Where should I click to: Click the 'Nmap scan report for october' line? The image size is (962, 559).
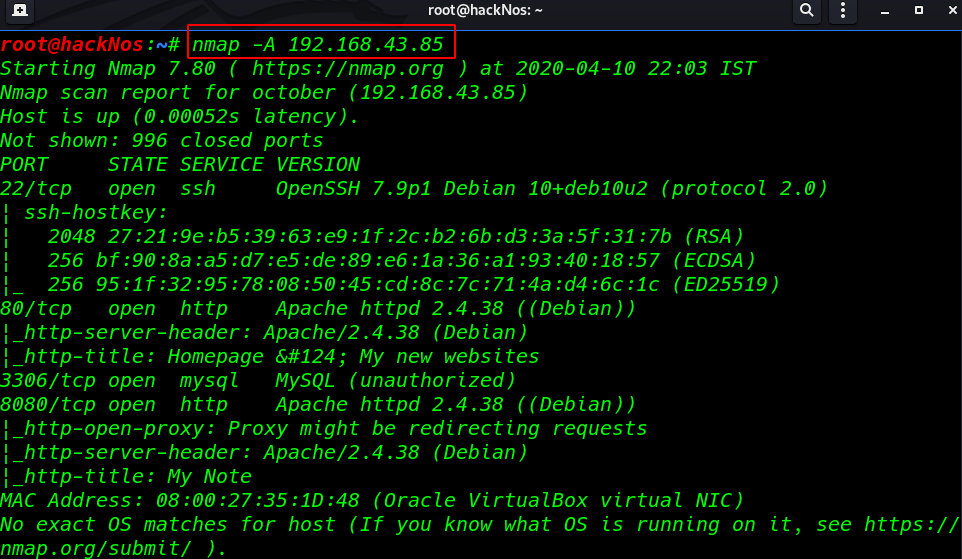tap(264, 92)
